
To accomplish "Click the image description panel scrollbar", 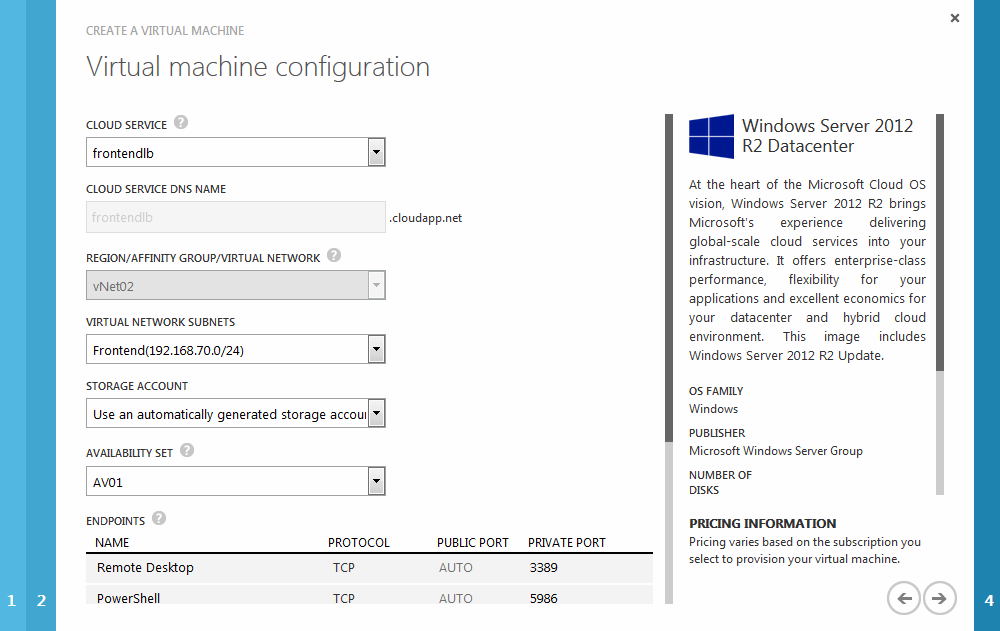I will coord(940,304).
